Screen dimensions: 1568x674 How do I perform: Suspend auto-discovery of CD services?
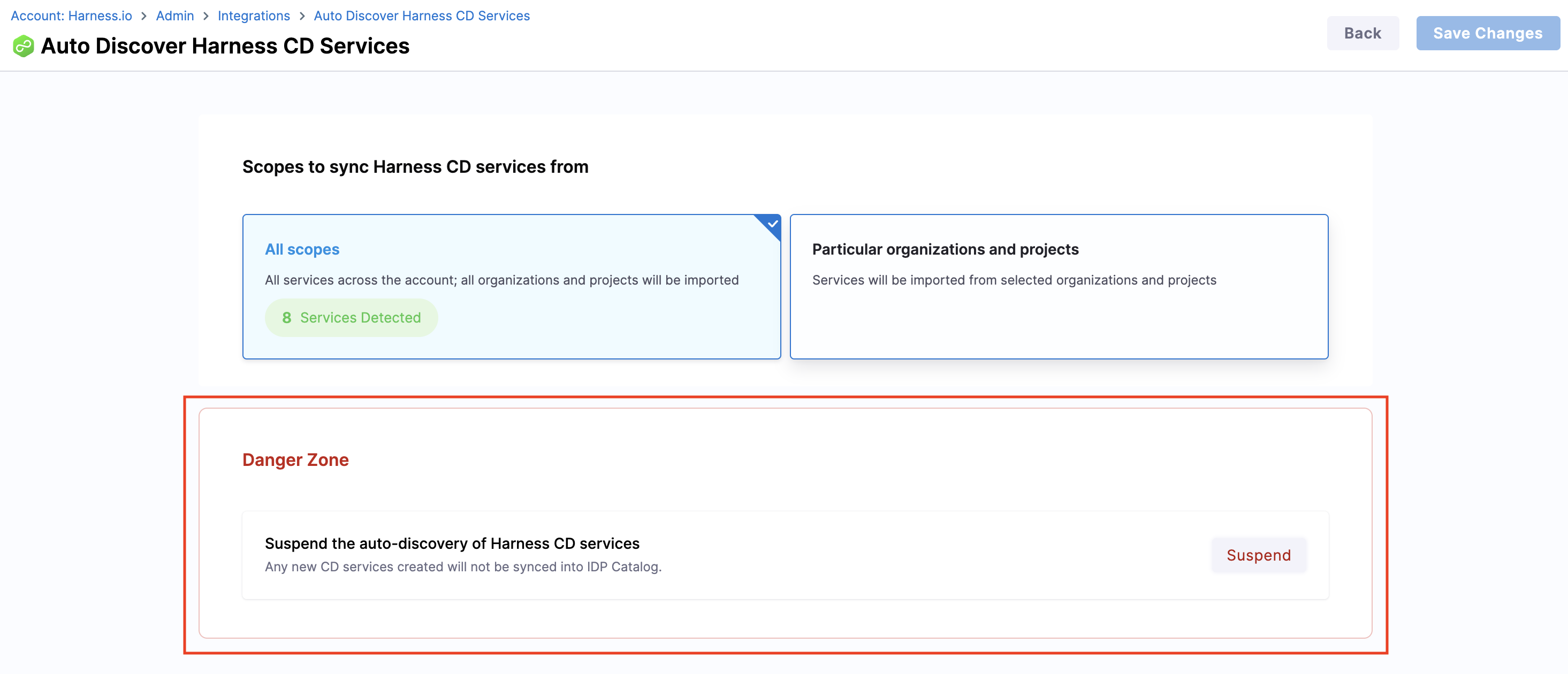[x=1258, y=555]
